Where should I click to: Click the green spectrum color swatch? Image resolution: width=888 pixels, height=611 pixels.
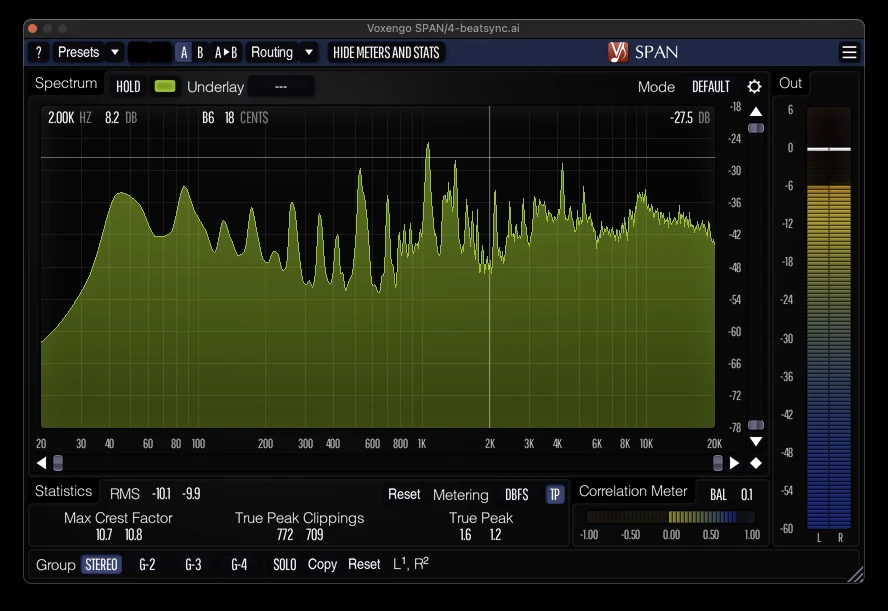point(165,86)
